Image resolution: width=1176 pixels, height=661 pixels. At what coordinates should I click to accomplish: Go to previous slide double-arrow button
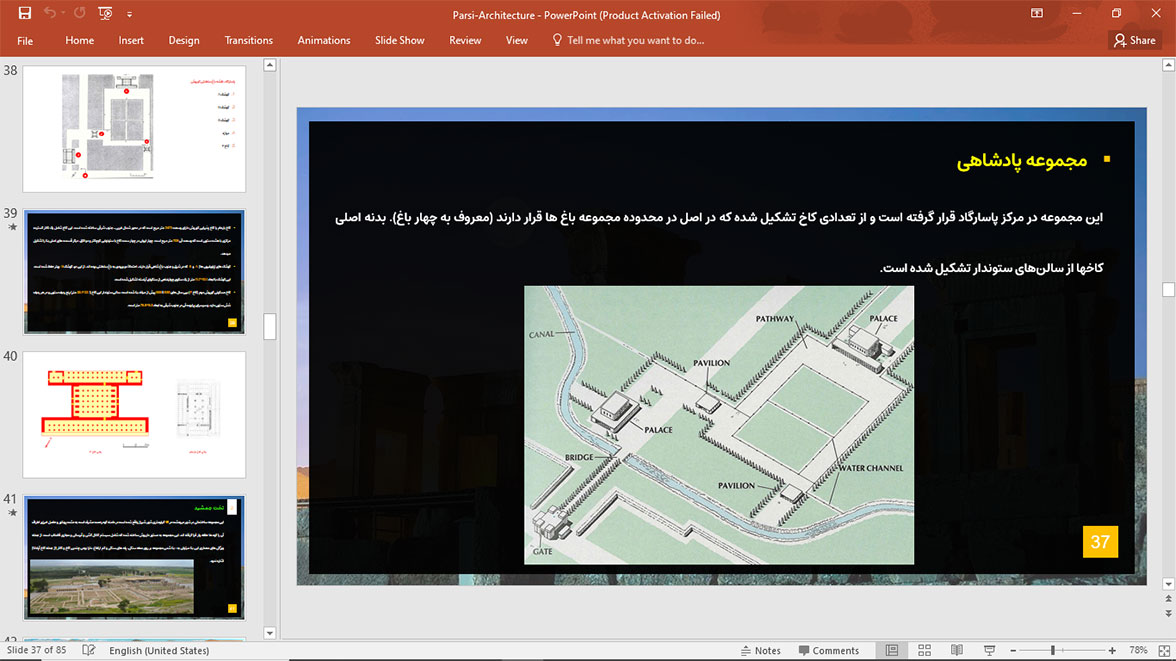point(1168,599)
